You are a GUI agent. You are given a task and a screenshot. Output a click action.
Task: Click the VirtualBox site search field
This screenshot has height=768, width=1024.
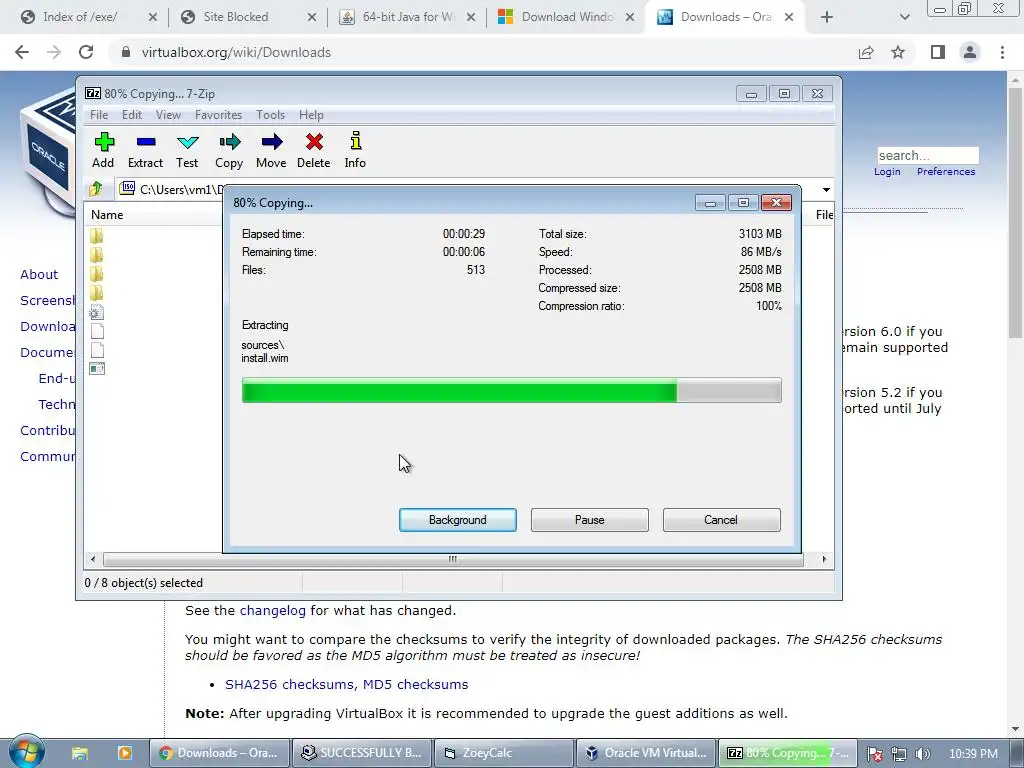tap(927, 155)
